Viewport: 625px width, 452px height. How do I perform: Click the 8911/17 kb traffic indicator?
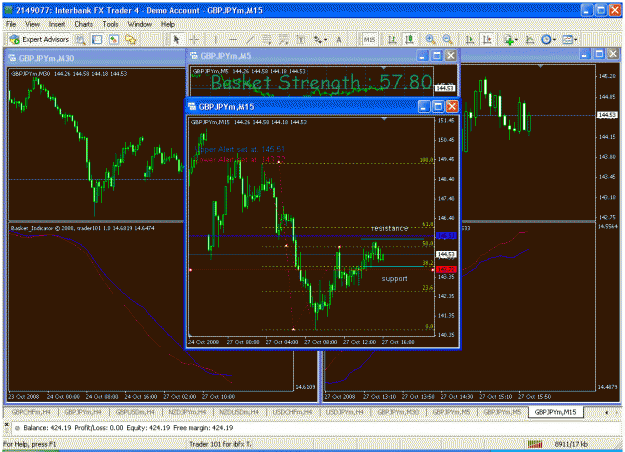point(571,444)
